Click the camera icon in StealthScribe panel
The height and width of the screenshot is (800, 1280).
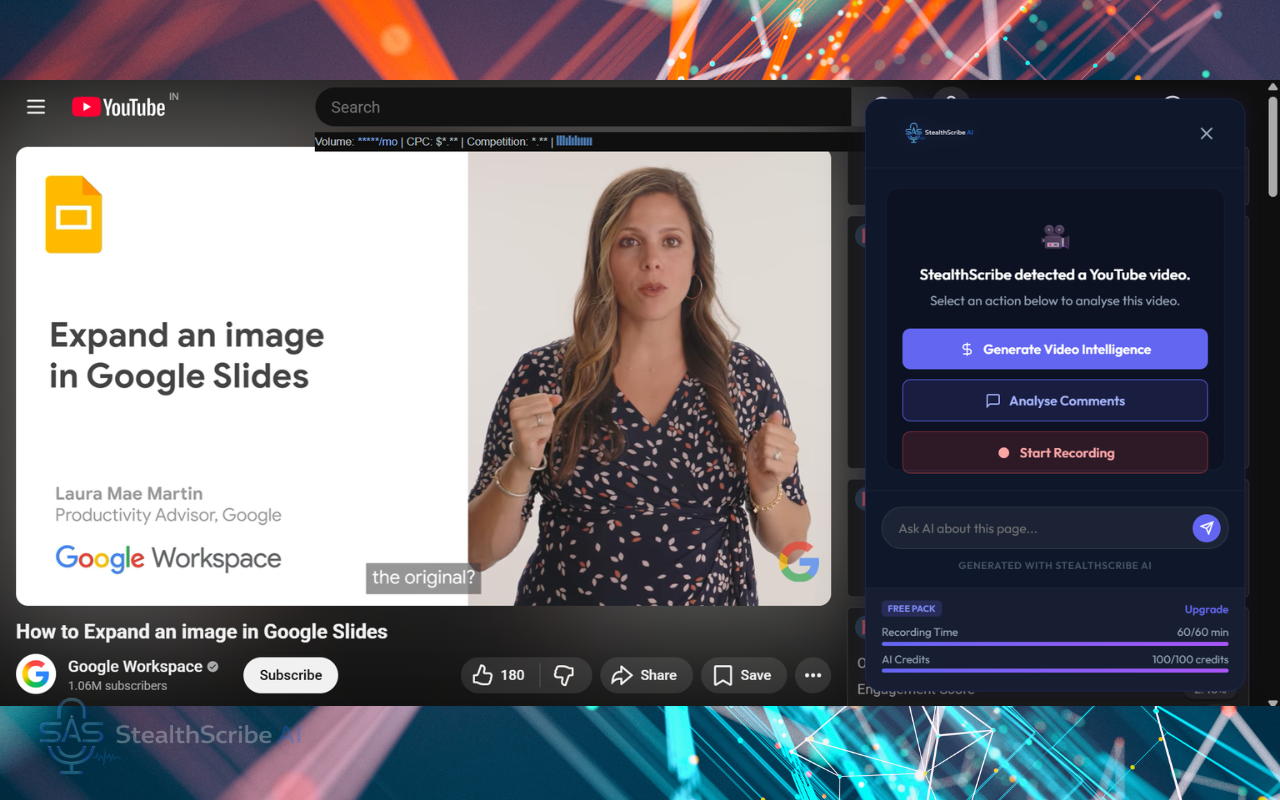point(1055,237)
